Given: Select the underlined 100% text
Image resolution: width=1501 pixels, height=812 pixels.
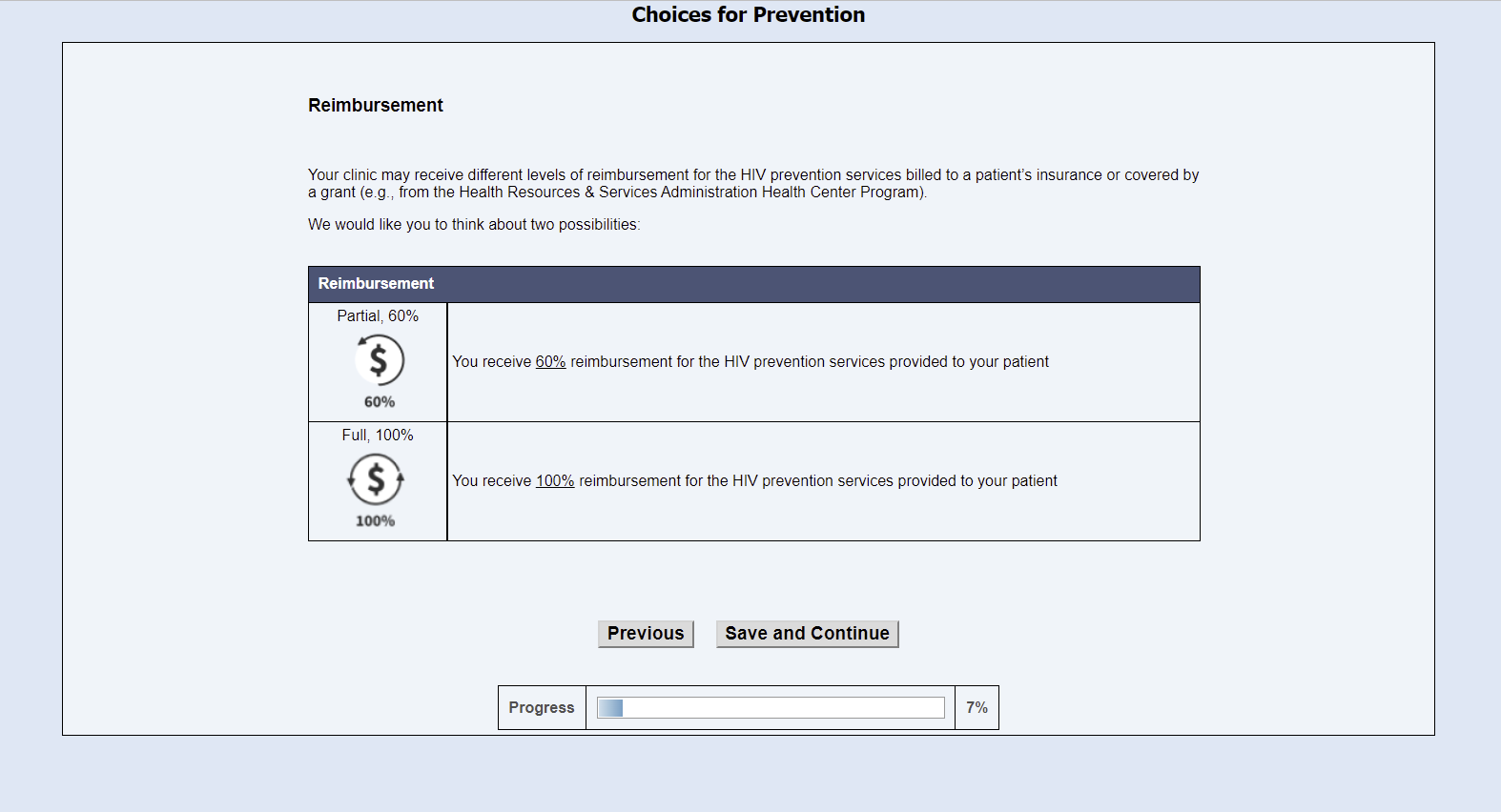Looking at the screenshot, I should click(x=555, y=481).
